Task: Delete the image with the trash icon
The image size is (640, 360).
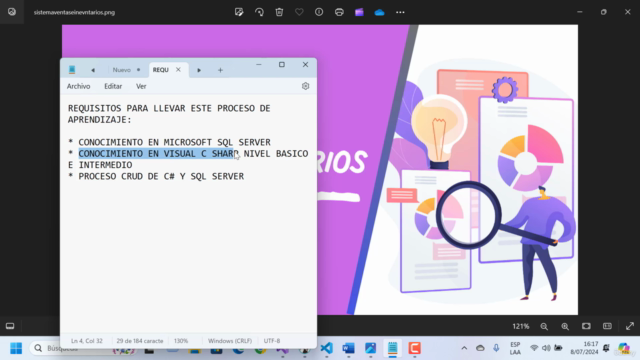Action: point(279,12)
